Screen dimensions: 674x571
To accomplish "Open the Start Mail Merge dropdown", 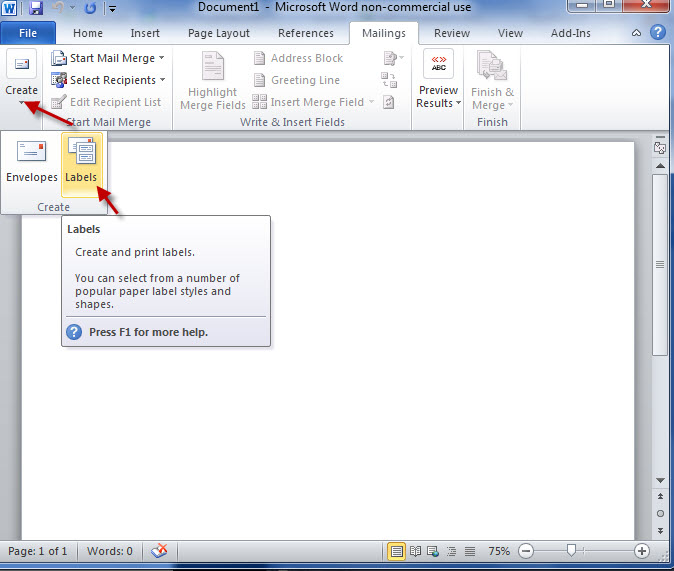I will tap(107, 58).
